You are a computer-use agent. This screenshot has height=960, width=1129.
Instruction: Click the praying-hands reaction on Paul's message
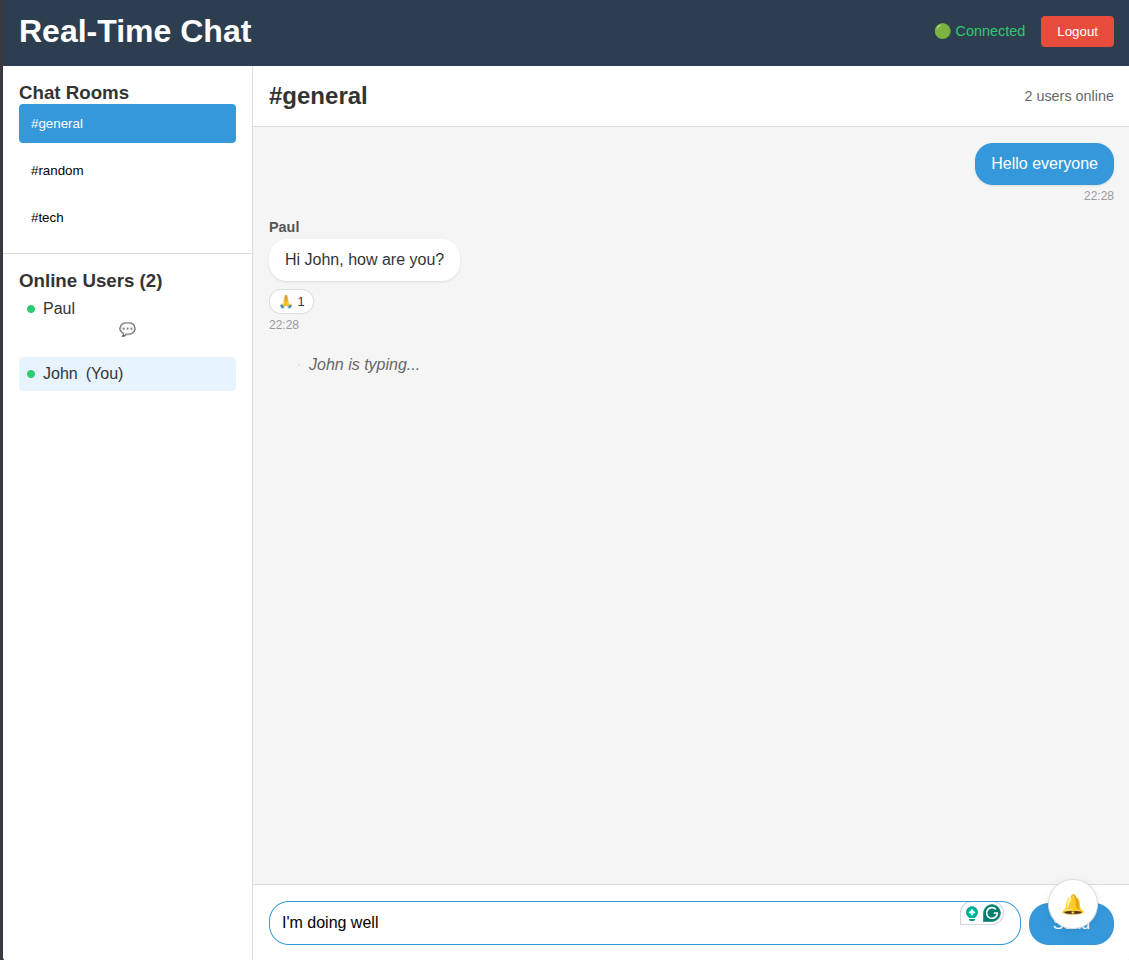coord(290,301)
